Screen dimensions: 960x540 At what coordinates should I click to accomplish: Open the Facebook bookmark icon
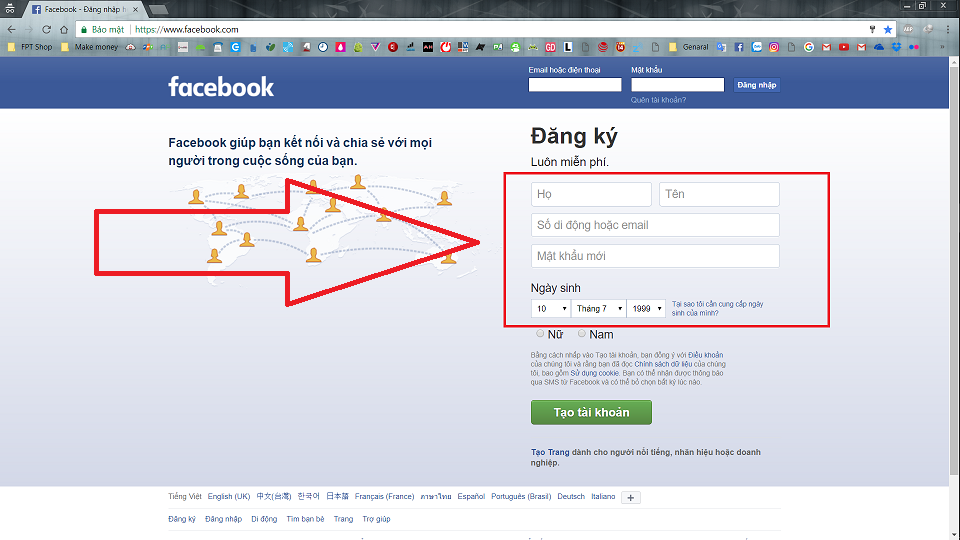739,47
